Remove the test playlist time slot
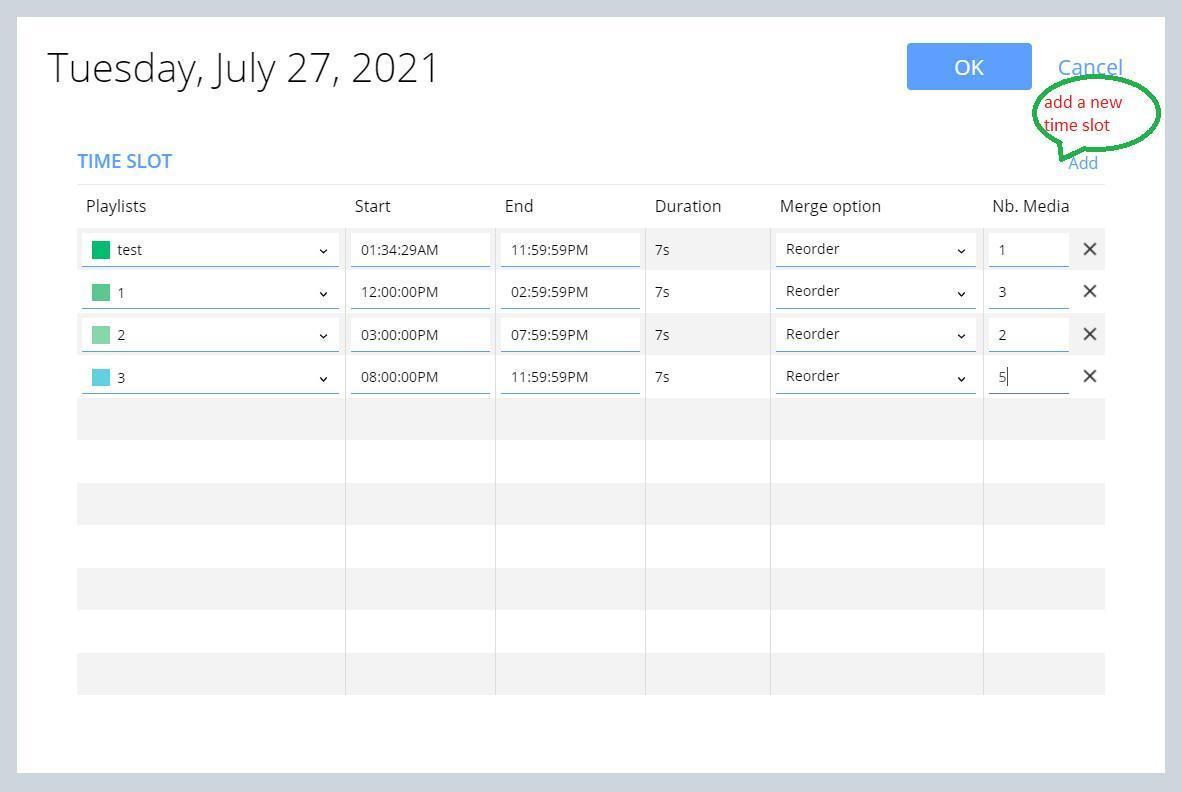Screen dimensions: 1182x792 [x=1089, y=249]
